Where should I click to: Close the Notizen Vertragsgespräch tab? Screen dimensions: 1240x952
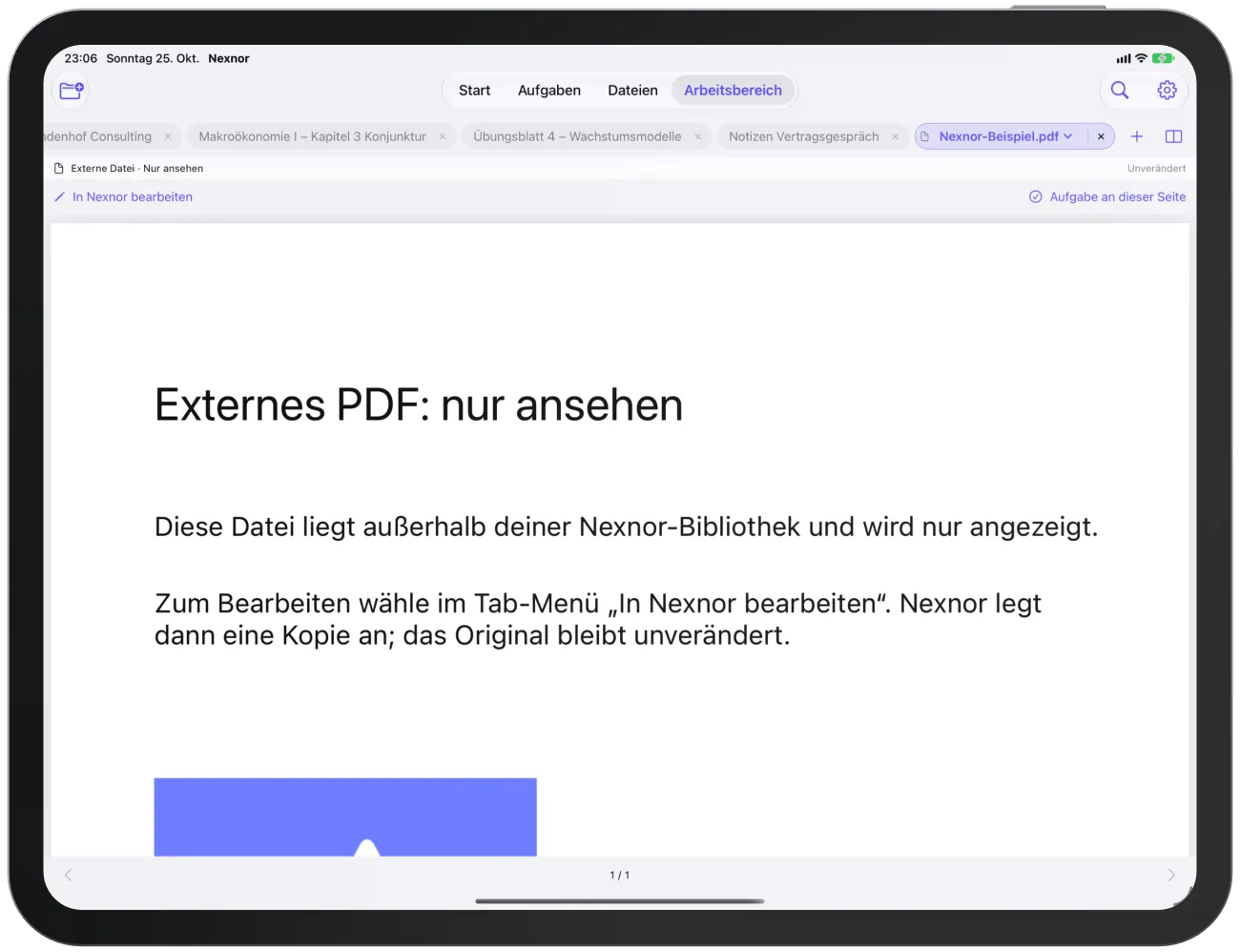pyautogui.click(x=896, y=136)
